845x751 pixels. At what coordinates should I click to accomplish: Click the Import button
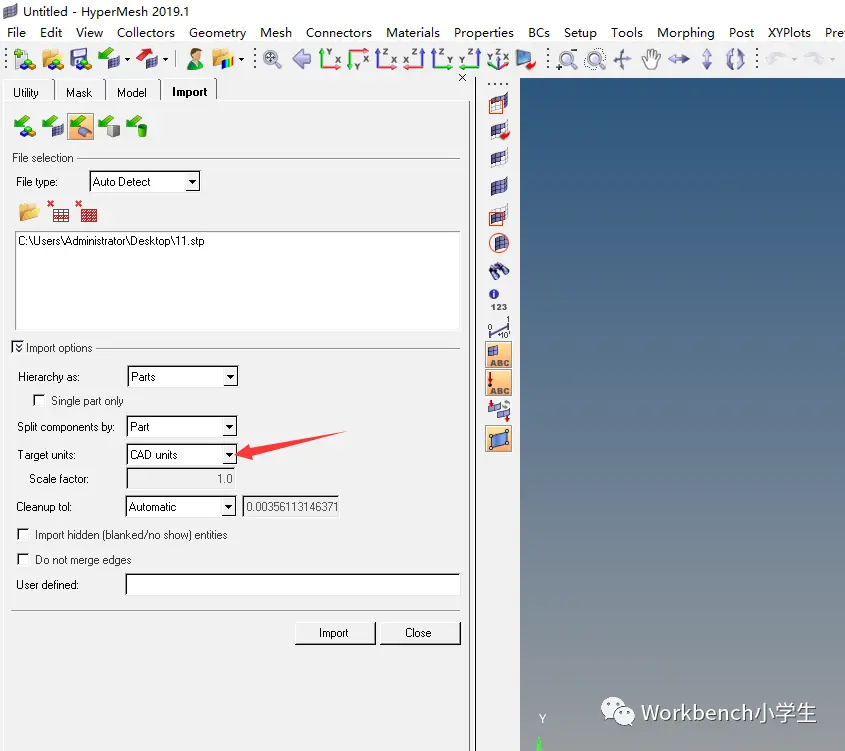coord(335,632)
